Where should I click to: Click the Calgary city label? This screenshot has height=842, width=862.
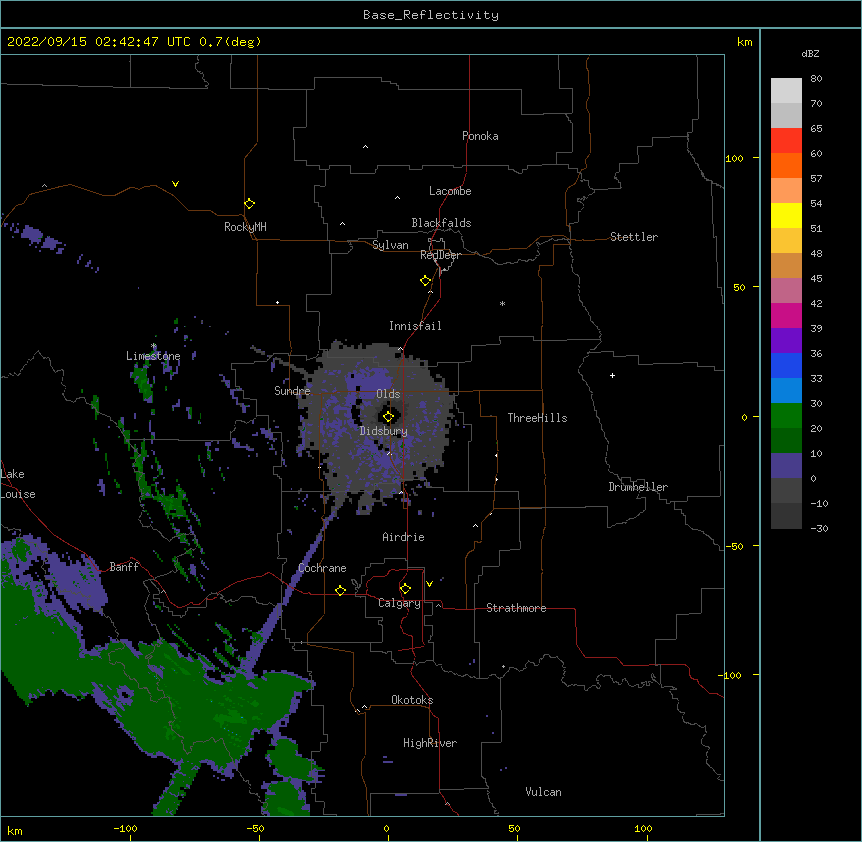coord(399,603)
